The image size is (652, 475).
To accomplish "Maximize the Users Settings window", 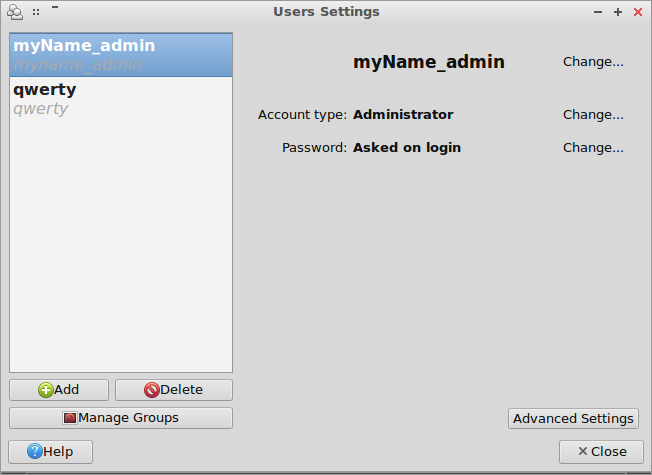I will click(x=618, y=12).
